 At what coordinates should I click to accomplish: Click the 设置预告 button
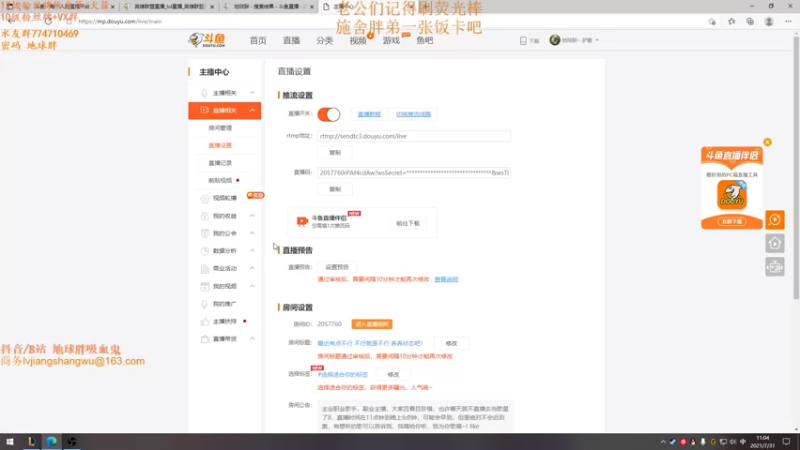(x=337, y=267)
